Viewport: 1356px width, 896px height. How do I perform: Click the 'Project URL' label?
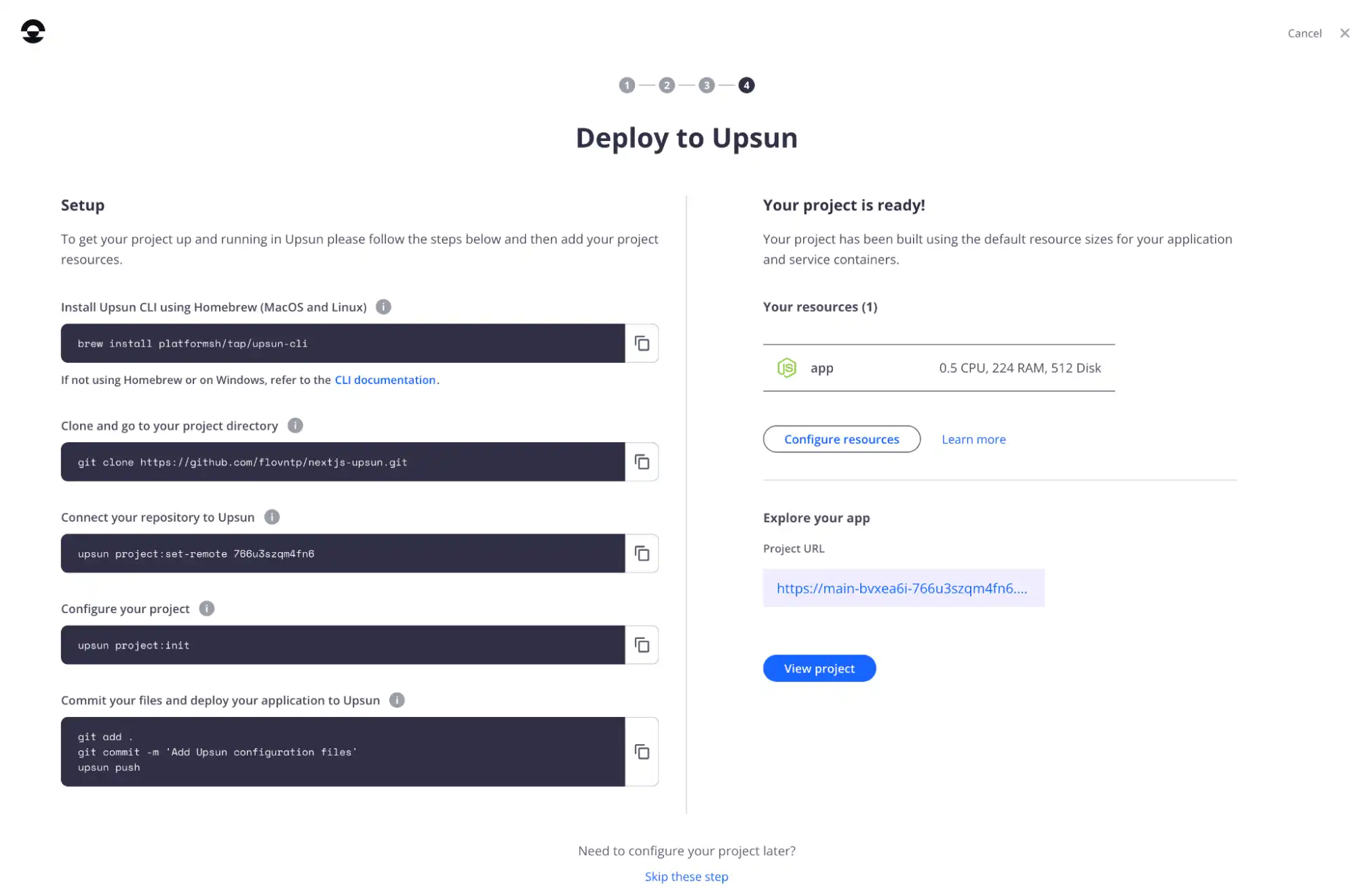(x=794, y=548)
